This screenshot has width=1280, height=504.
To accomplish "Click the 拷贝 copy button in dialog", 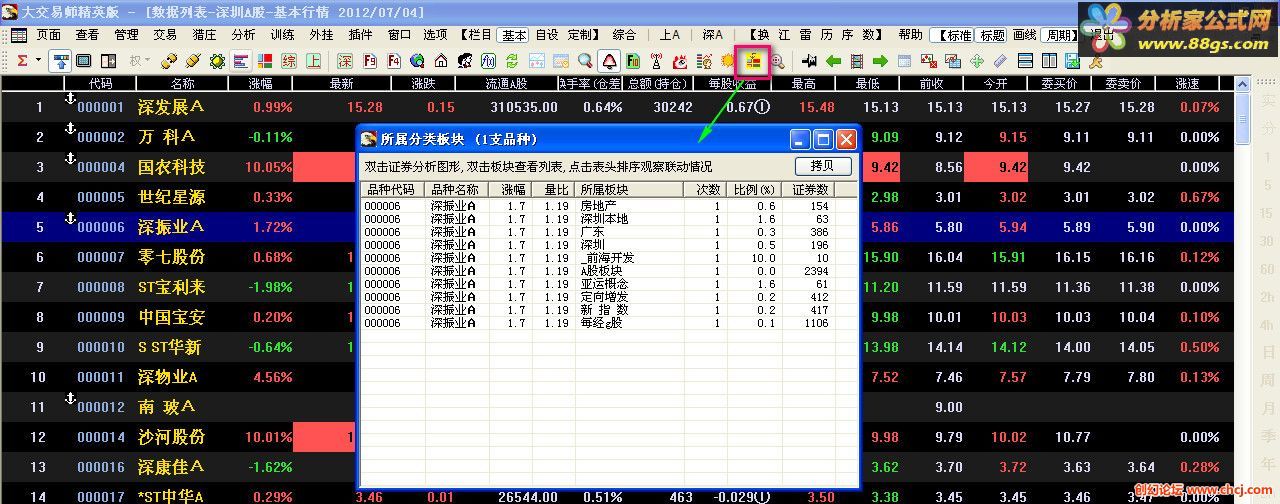I will point(824,166).
